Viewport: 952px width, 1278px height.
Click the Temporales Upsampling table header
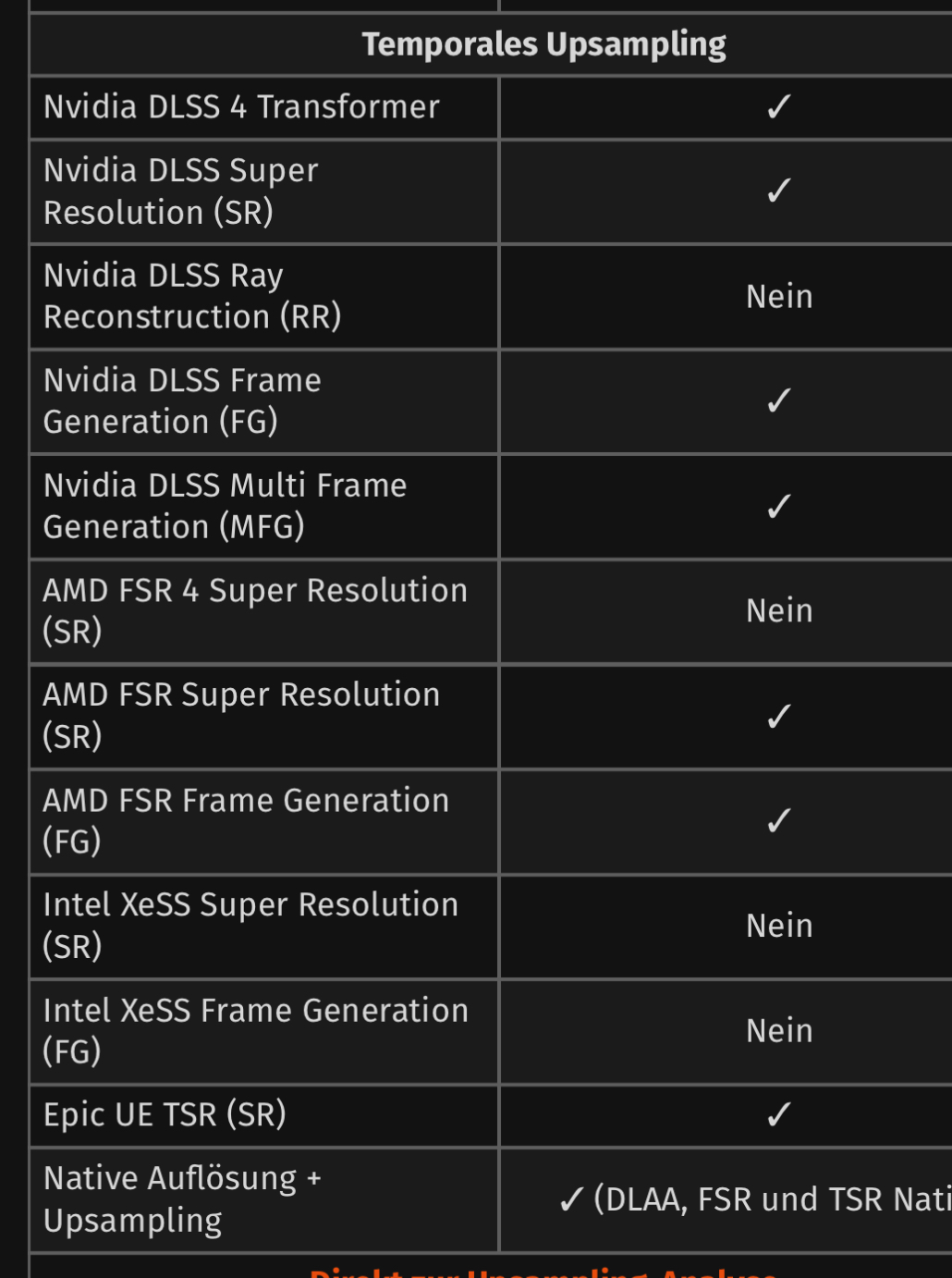(543, 44)
